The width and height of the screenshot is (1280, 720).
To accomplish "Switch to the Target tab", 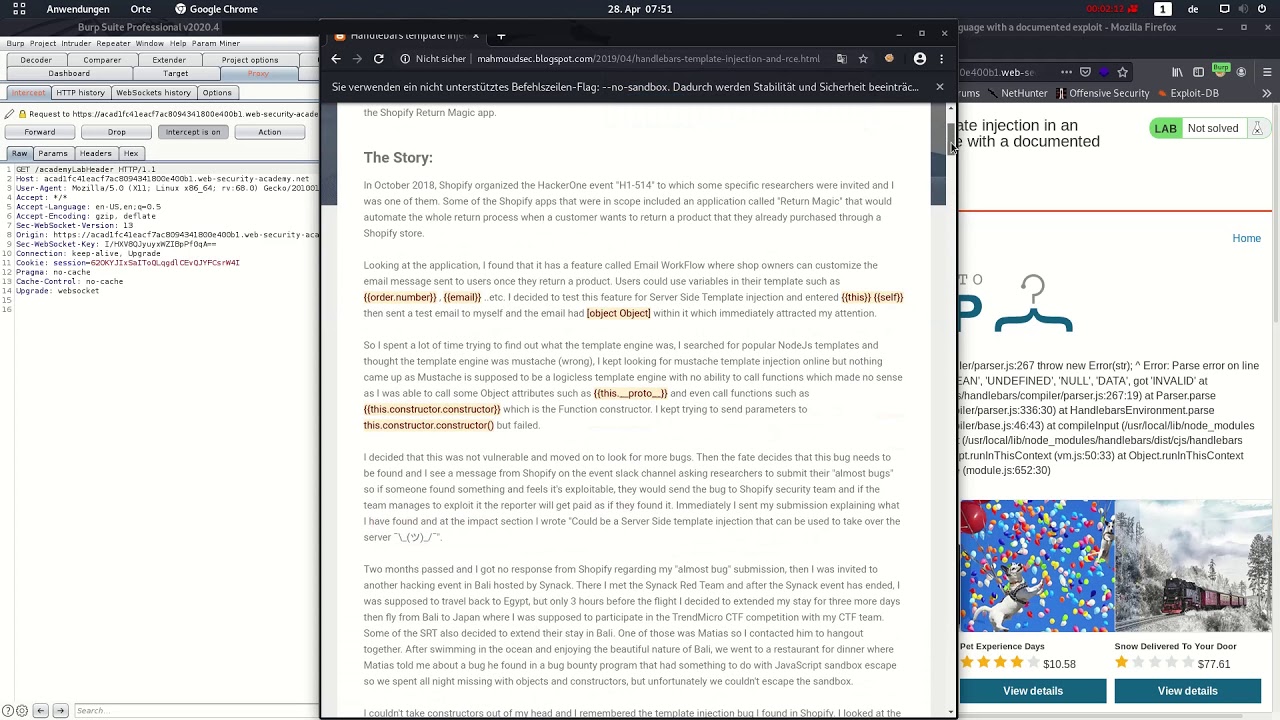I will coord(176,74).
